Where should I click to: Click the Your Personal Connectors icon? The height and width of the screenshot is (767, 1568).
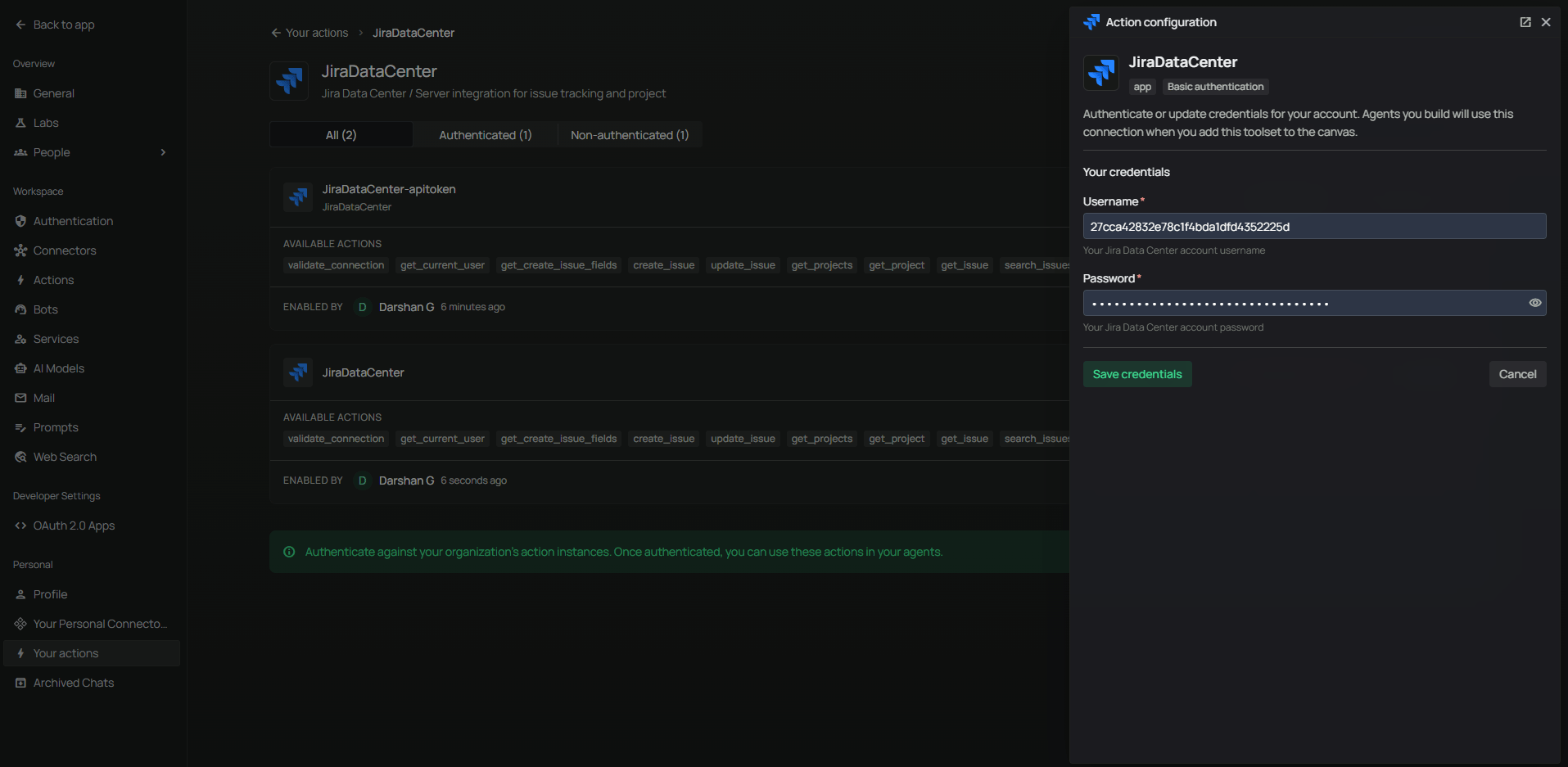pos(20,624)
